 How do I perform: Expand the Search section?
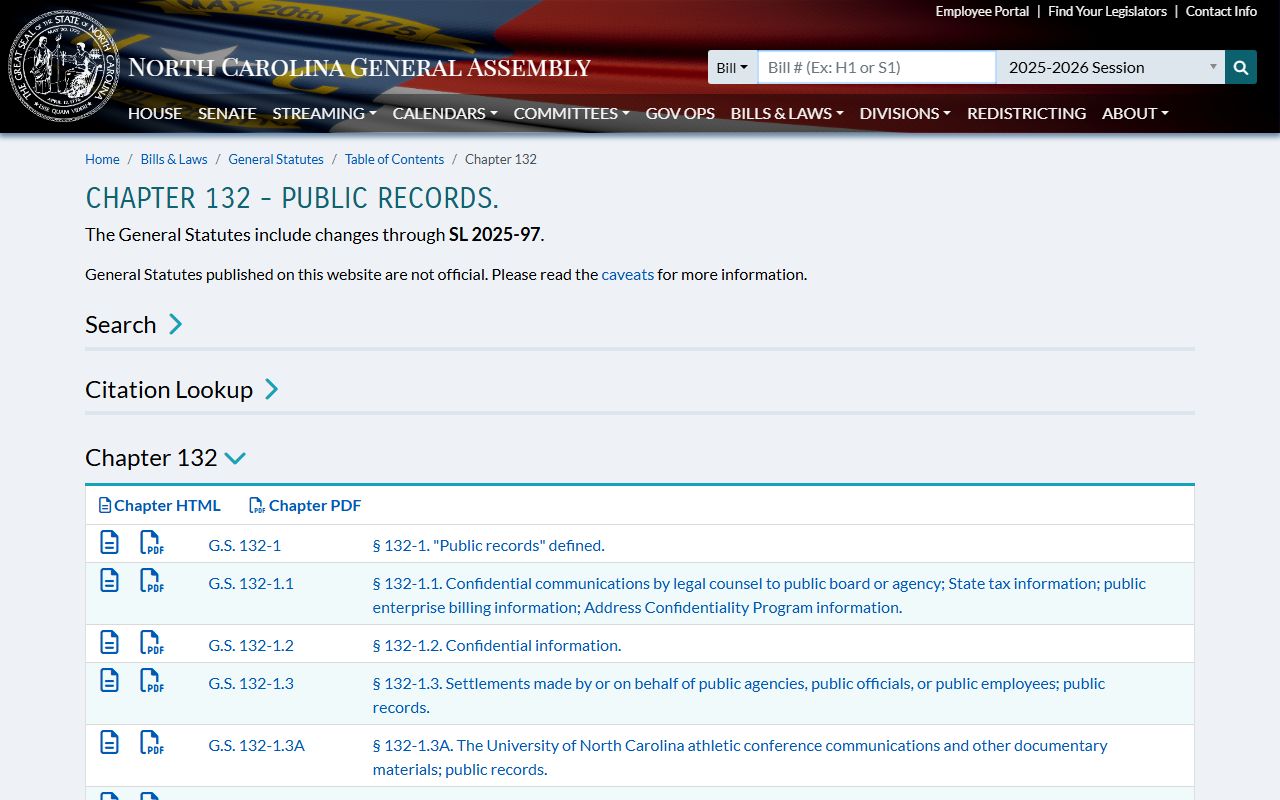pyautogui.click(x=134, y=324)
